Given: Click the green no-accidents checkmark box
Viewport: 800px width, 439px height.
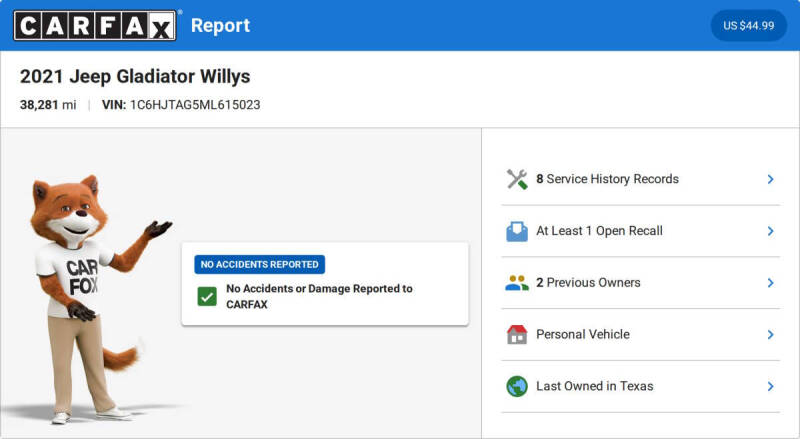Looking at the screenshot, I should [x=207, y=297].
